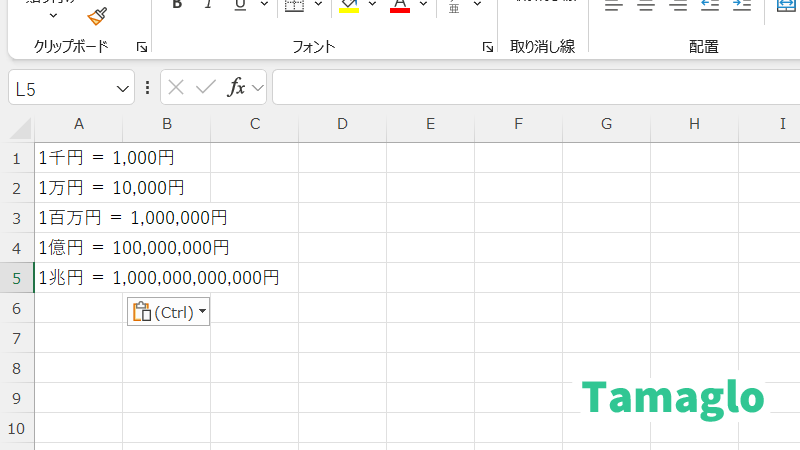The width and height of the screenshot is (800, 450).
Task: Open the font color dropdown arrow
Action: pyautogui.click(x=424, y=5)
